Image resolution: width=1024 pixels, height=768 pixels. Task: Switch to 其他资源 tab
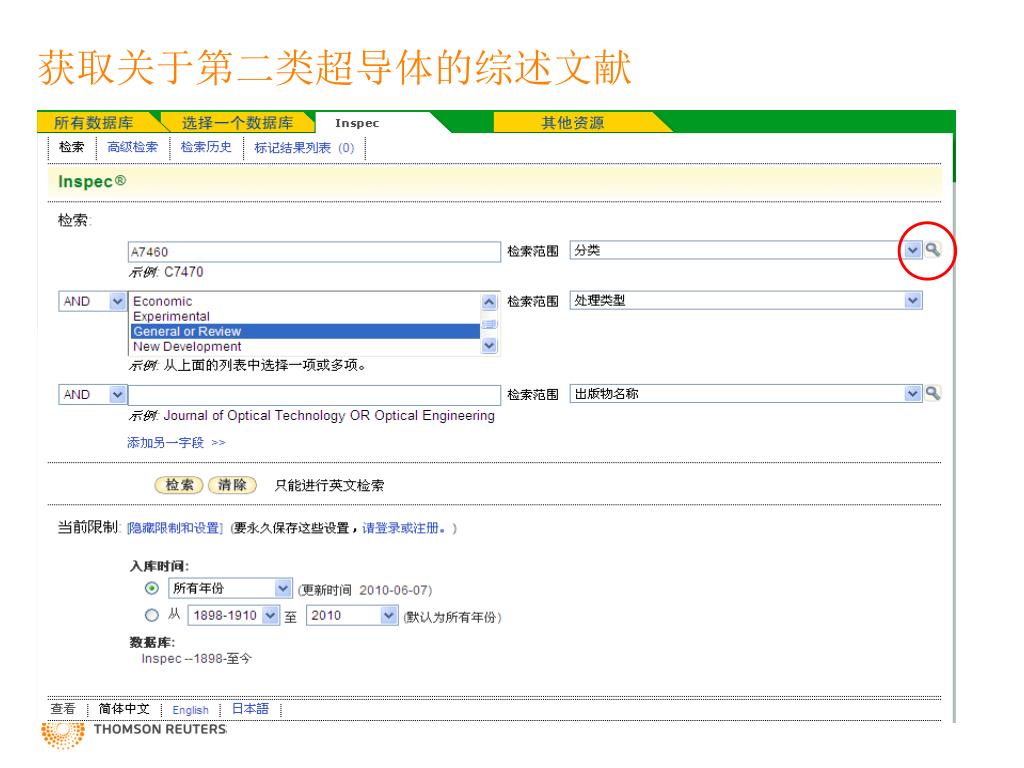(573, 123)
